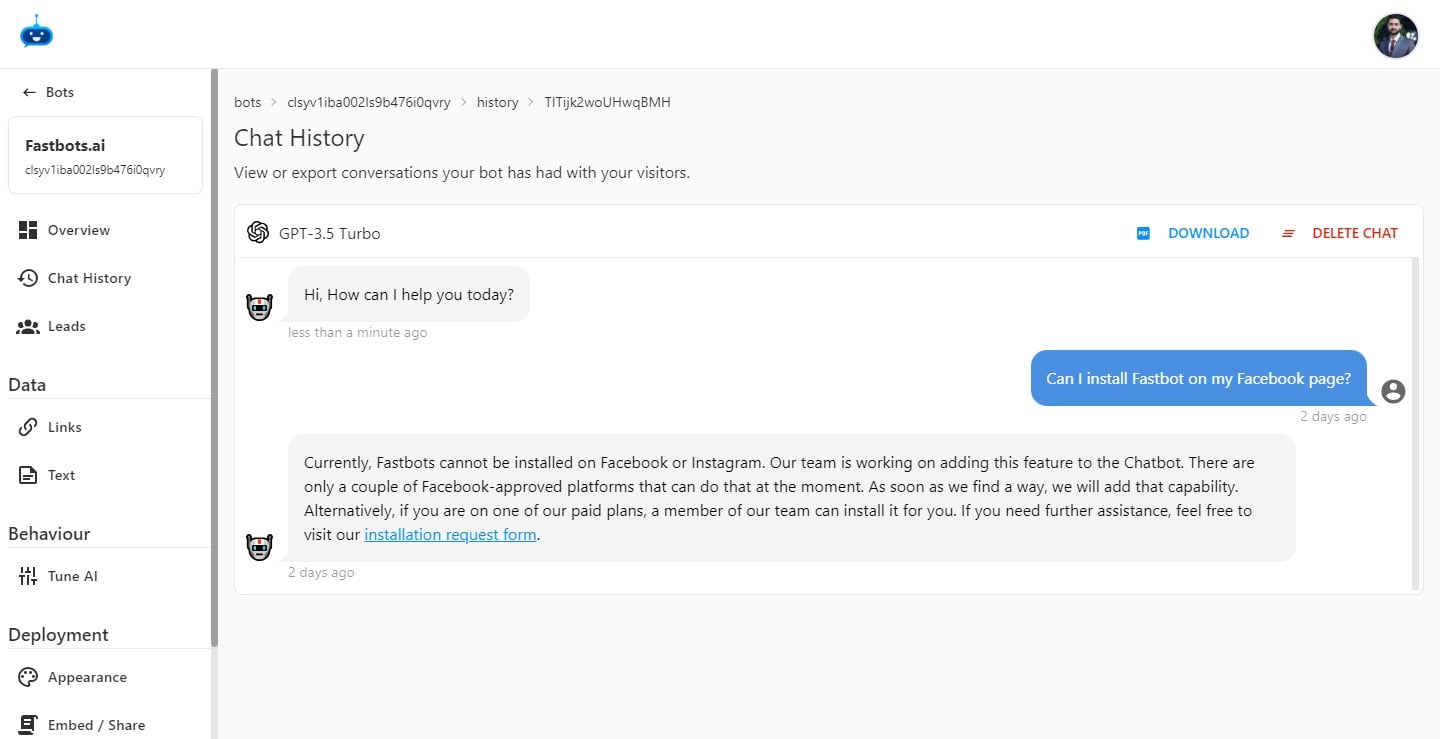Click the Behaviour section heading
1440x739 pixels.
(x=49, y=534)
